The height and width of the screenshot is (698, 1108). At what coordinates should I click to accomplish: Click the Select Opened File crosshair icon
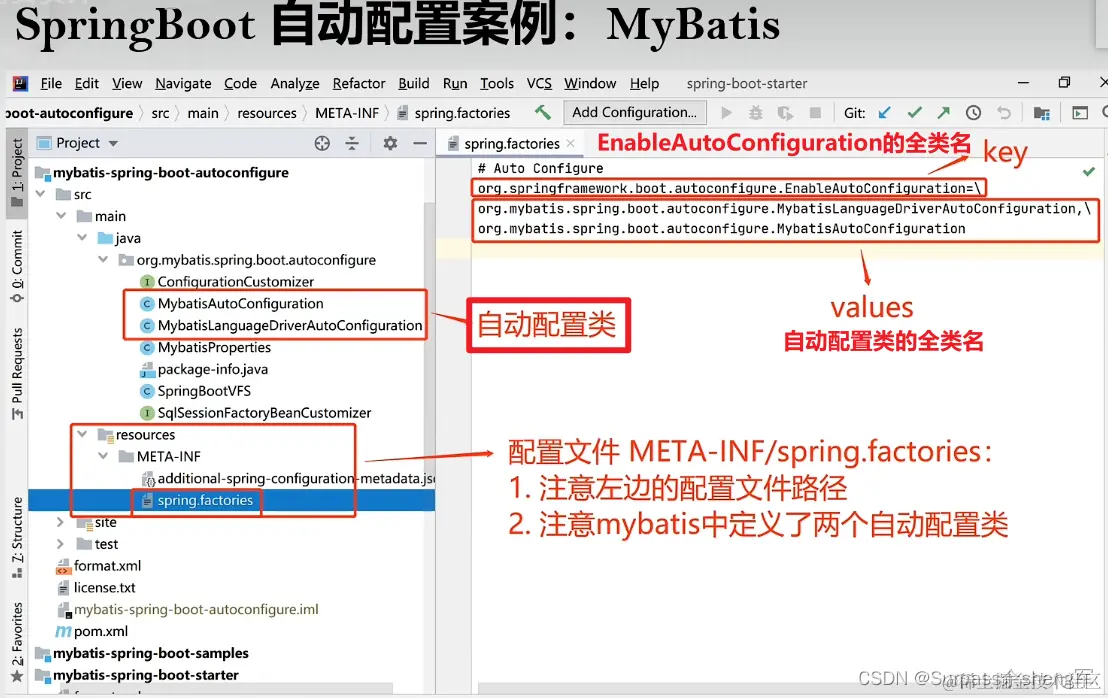coord(322,143)
